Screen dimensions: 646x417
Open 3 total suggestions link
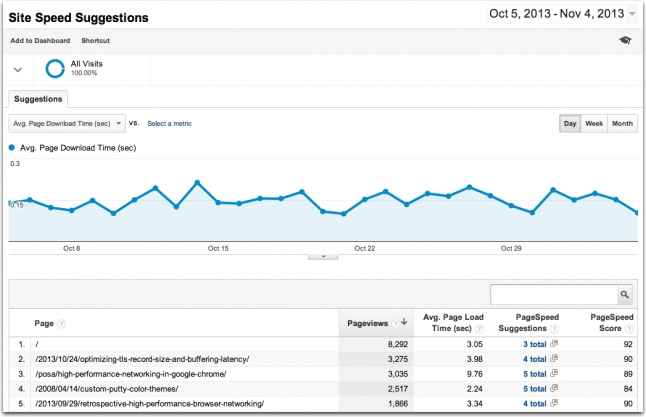(x=535, y=344)
